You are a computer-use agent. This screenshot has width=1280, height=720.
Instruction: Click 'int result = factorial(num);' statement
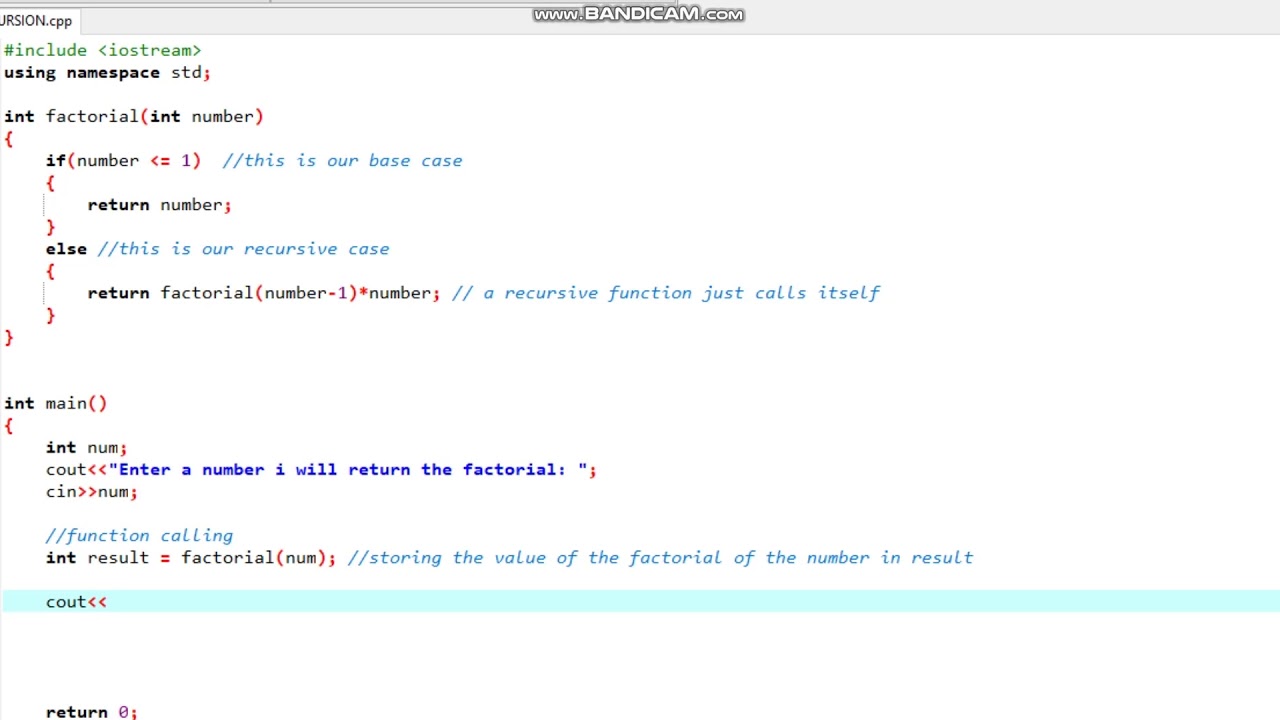click(191, 557)
